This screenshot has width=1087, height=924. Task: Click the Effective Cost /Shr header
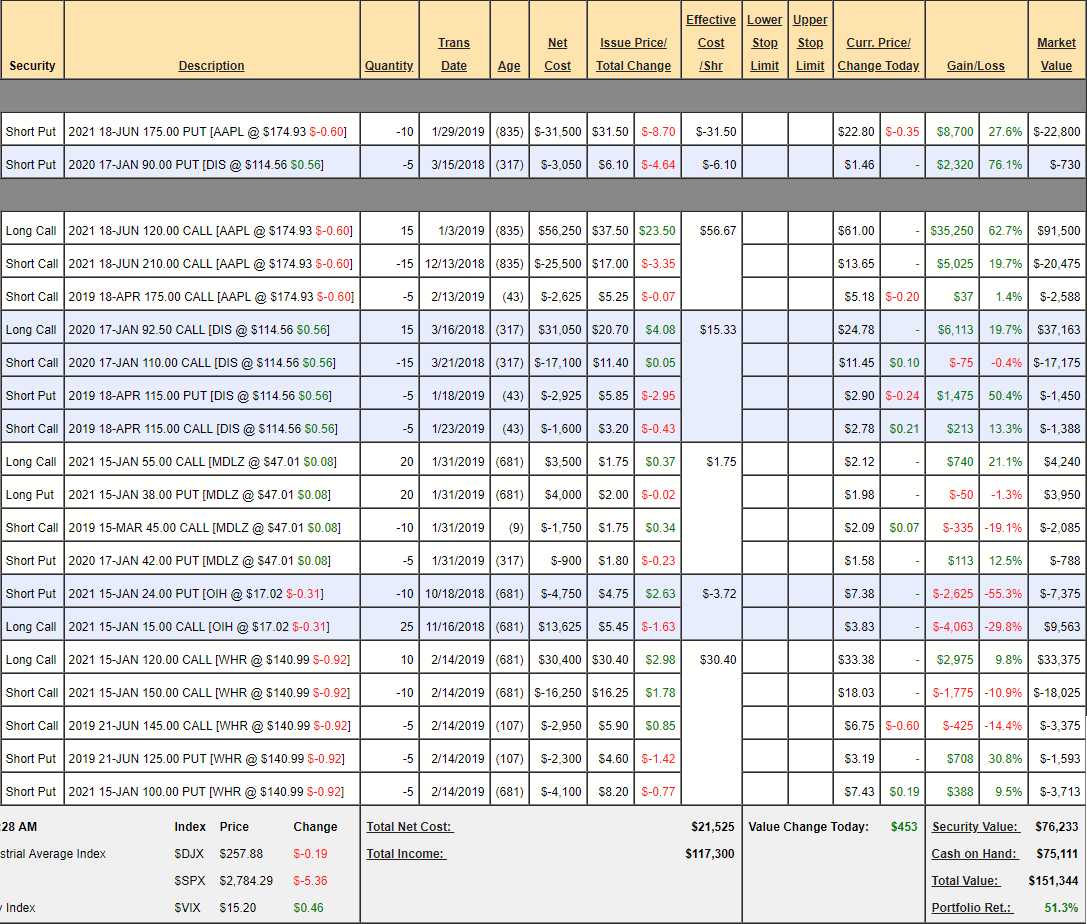pyautogui.click(x=711, y=43)
